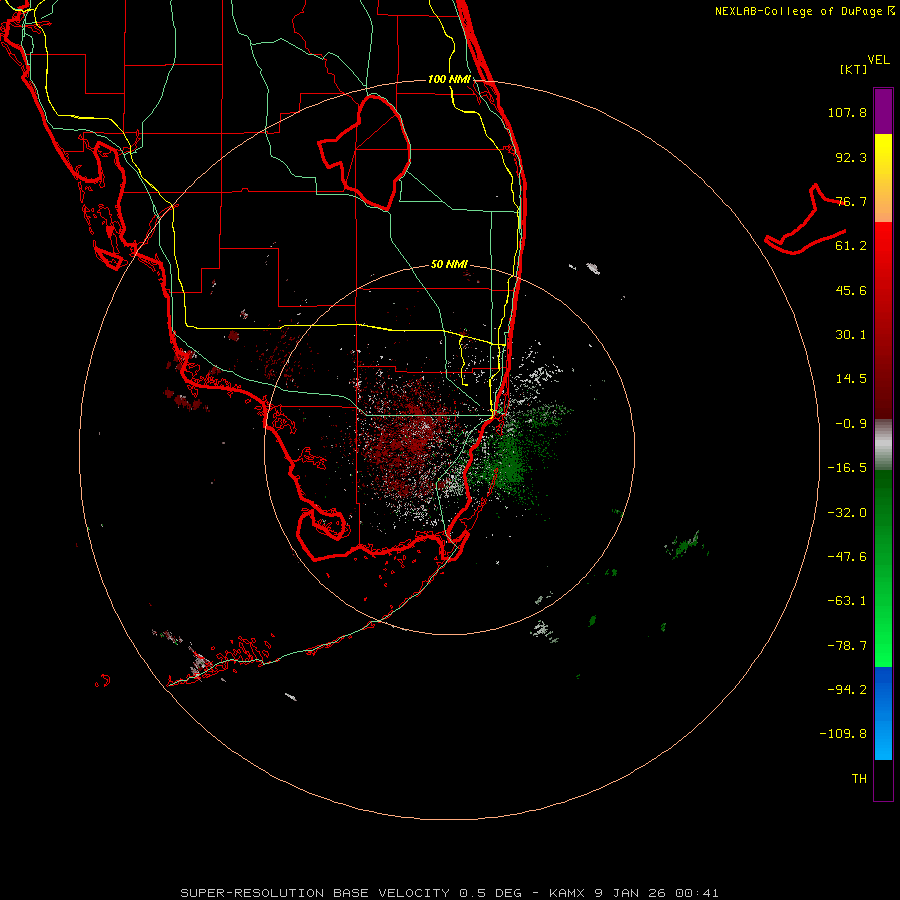Select the 14.5 scale value
The image size is (900, 900).
851,379
